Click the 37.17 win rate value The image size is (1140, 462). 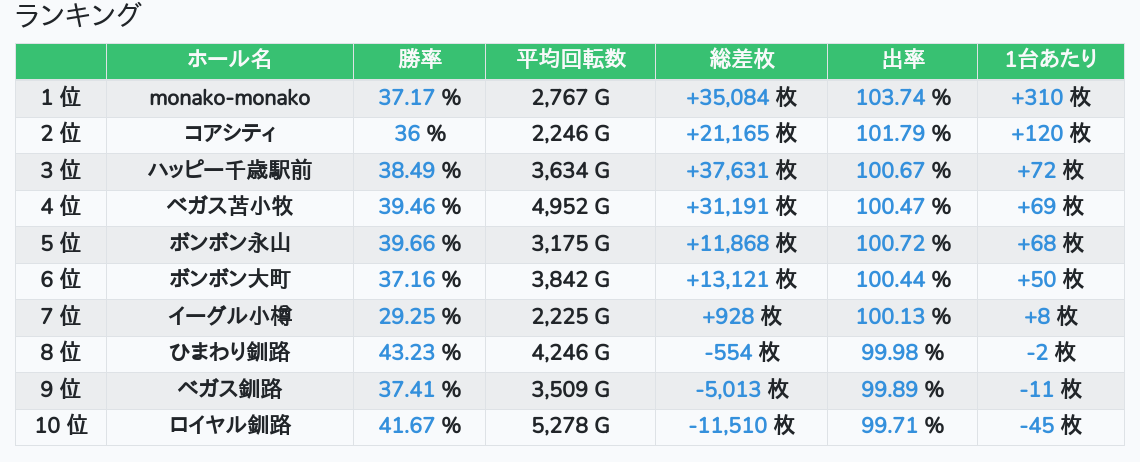[x=407, y=97]
